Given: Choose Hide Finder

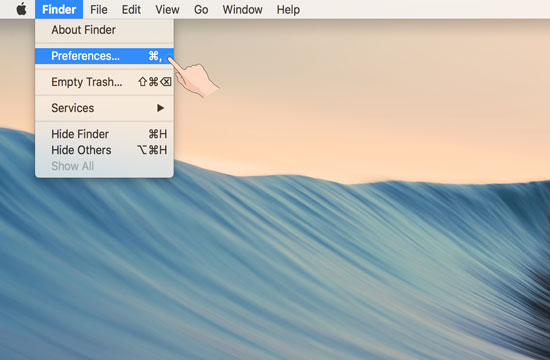Looking at the screenshot, I should click(104, 134).
